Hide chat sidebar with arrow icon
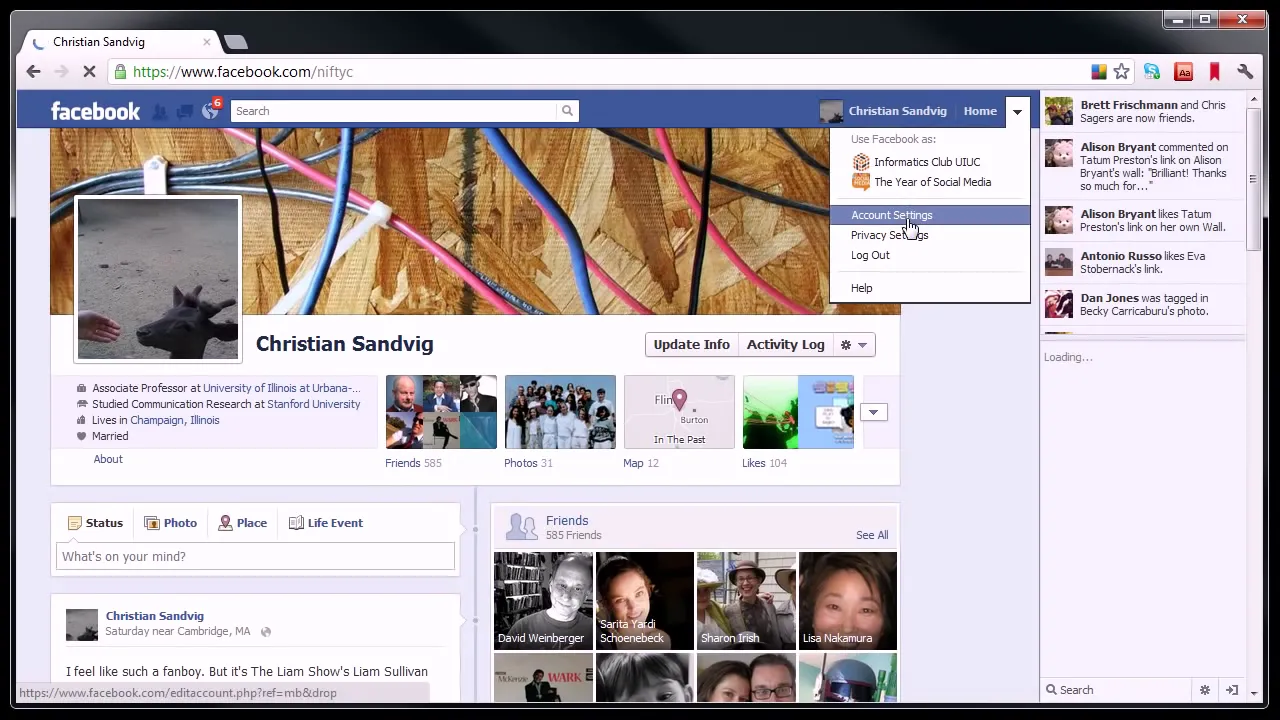1280x720 pixels. click(1232, 690)
